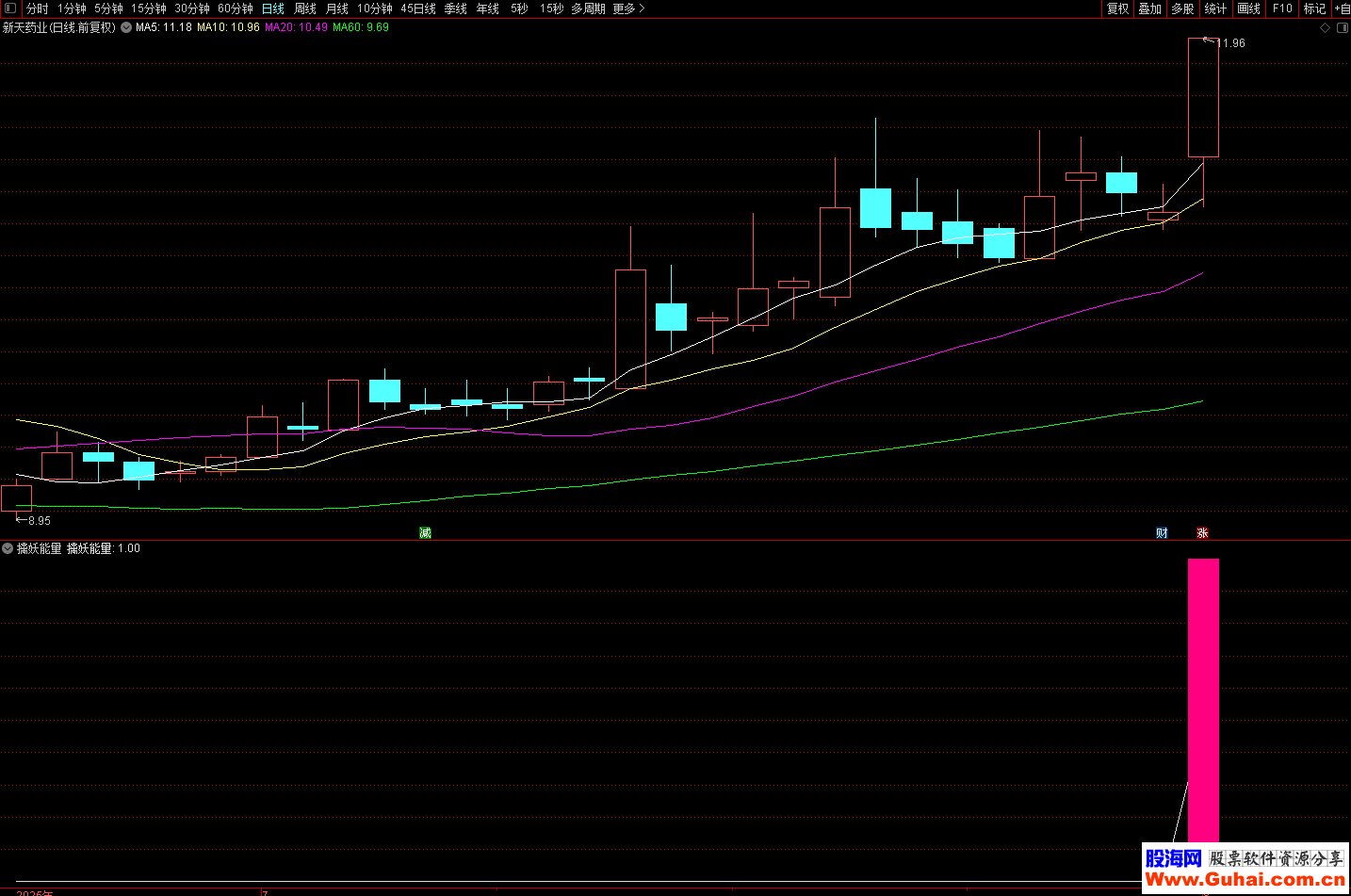1351x896 pixels.
Task: Switch to 5秒 period
Action: click(520, 8)
